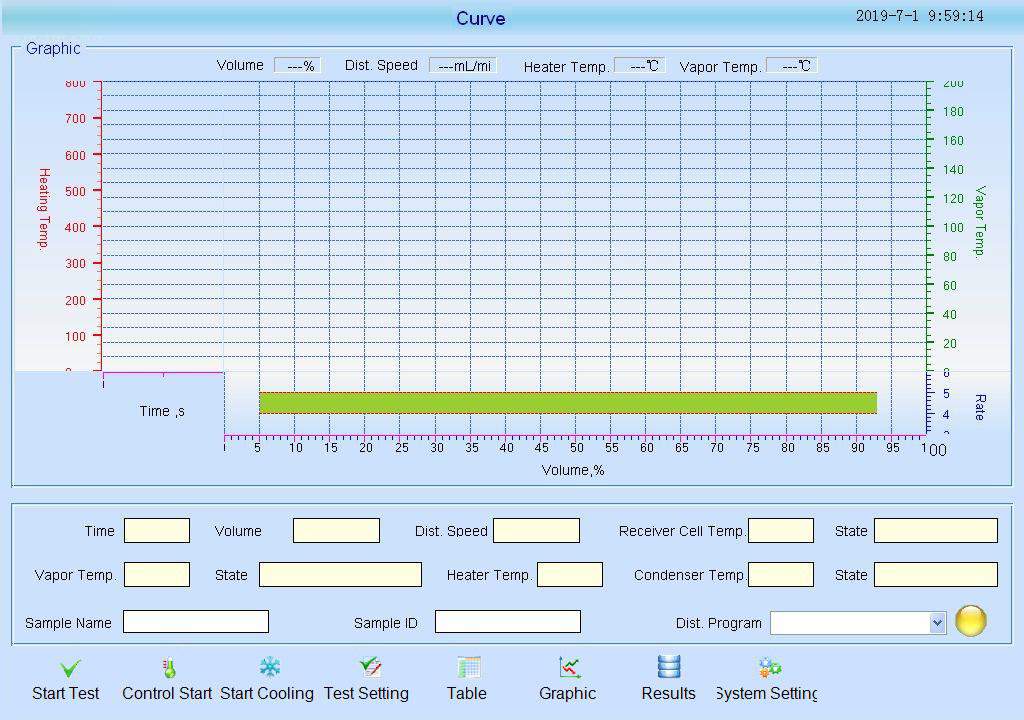Viewport: 1024px width, 720px height.
Task: Open the Table view icon
Action: pos(468,667)
